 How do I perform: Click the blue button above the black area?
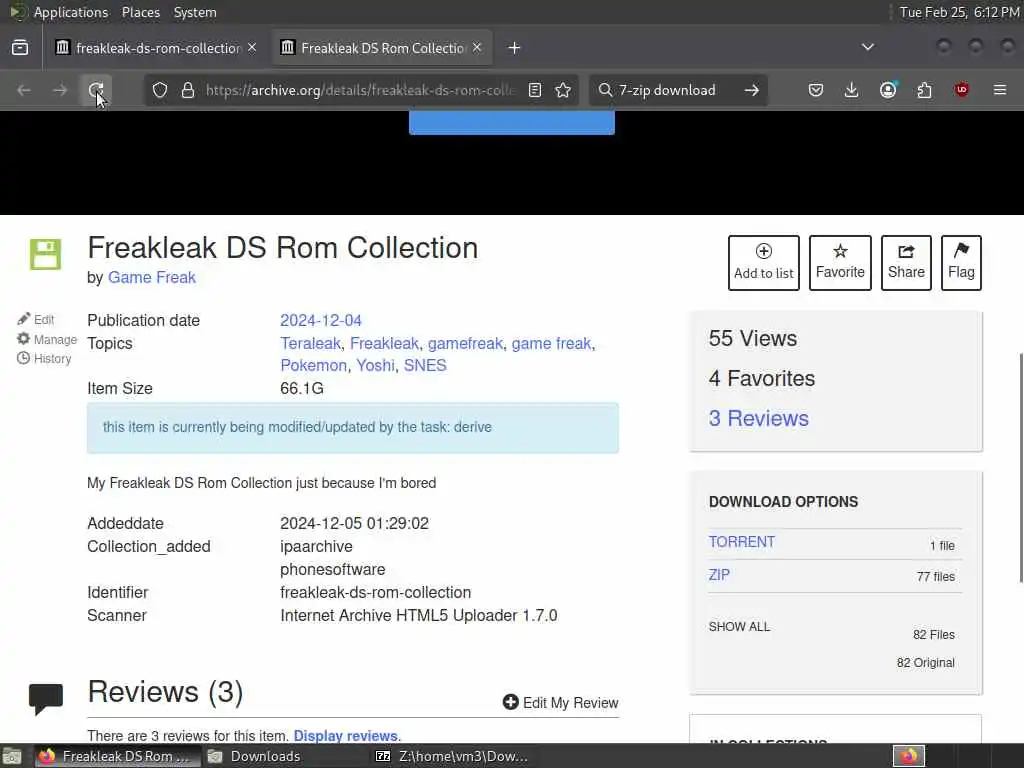click(512, 123)
